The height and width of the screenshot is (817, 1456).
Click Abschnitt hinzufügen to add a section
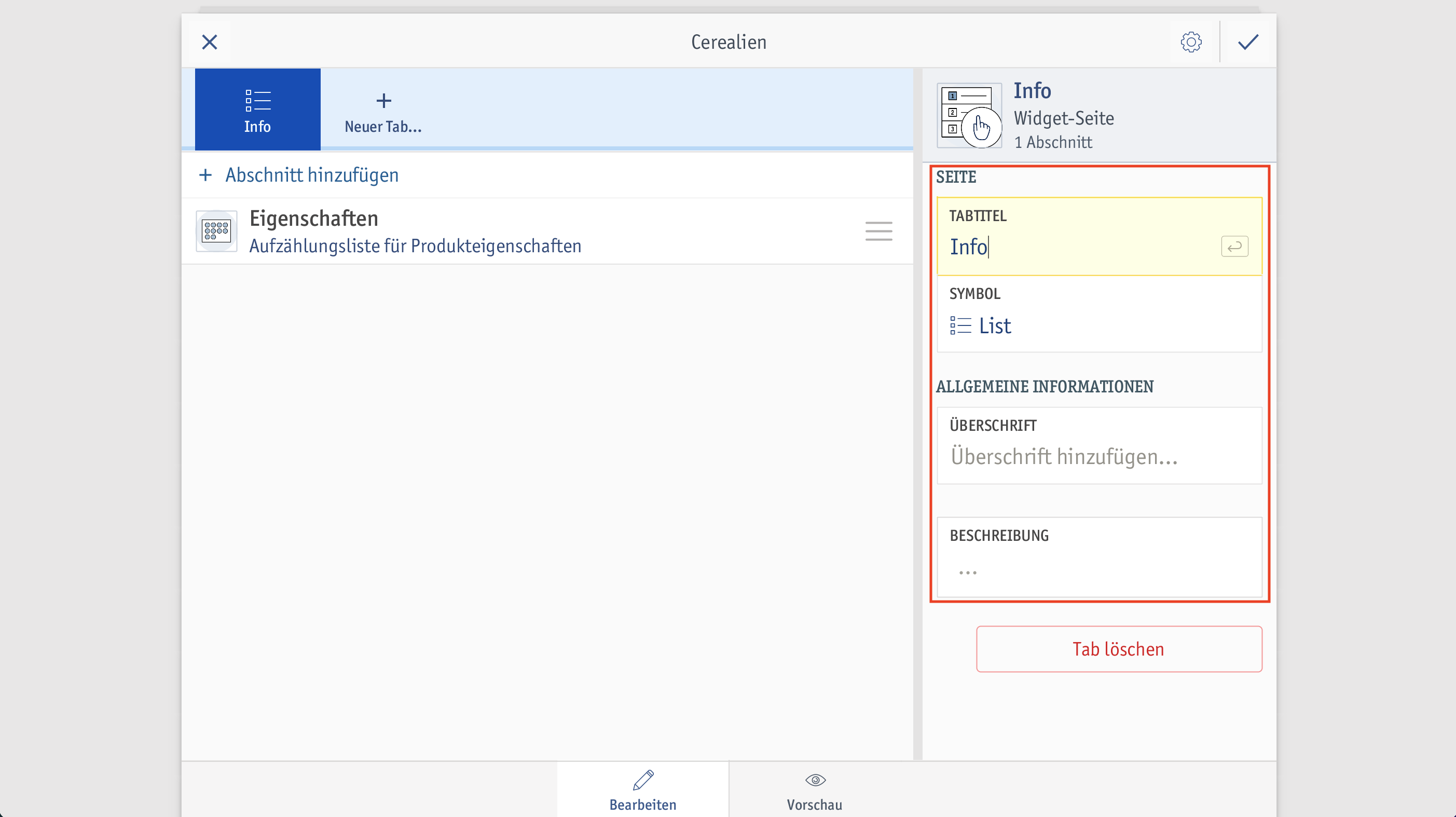coord(311,175)
